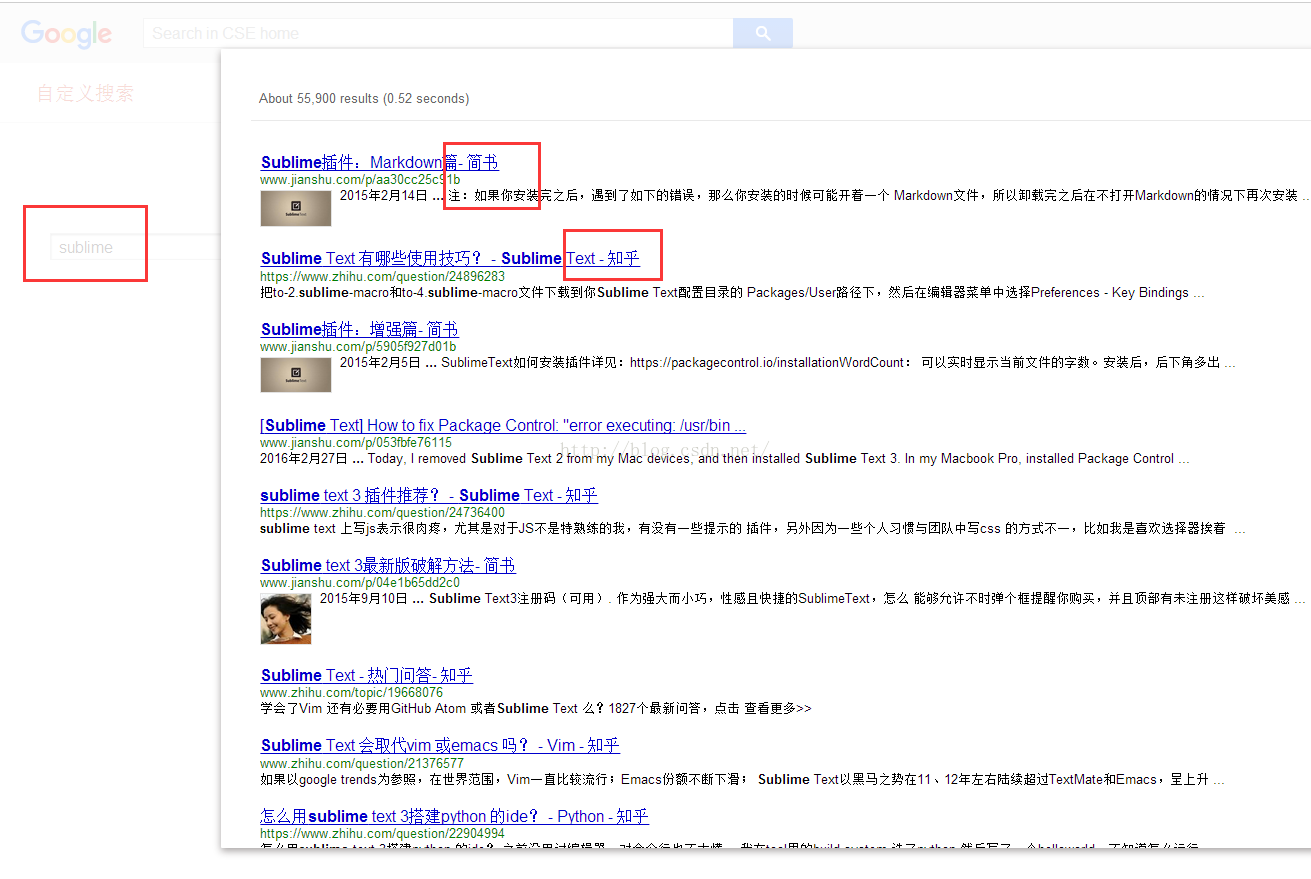This screenshot has width=1311, height=879.
Task: Open 'Sublime插件：增强篇 - 简书' result
Action: tap(359, 329)
